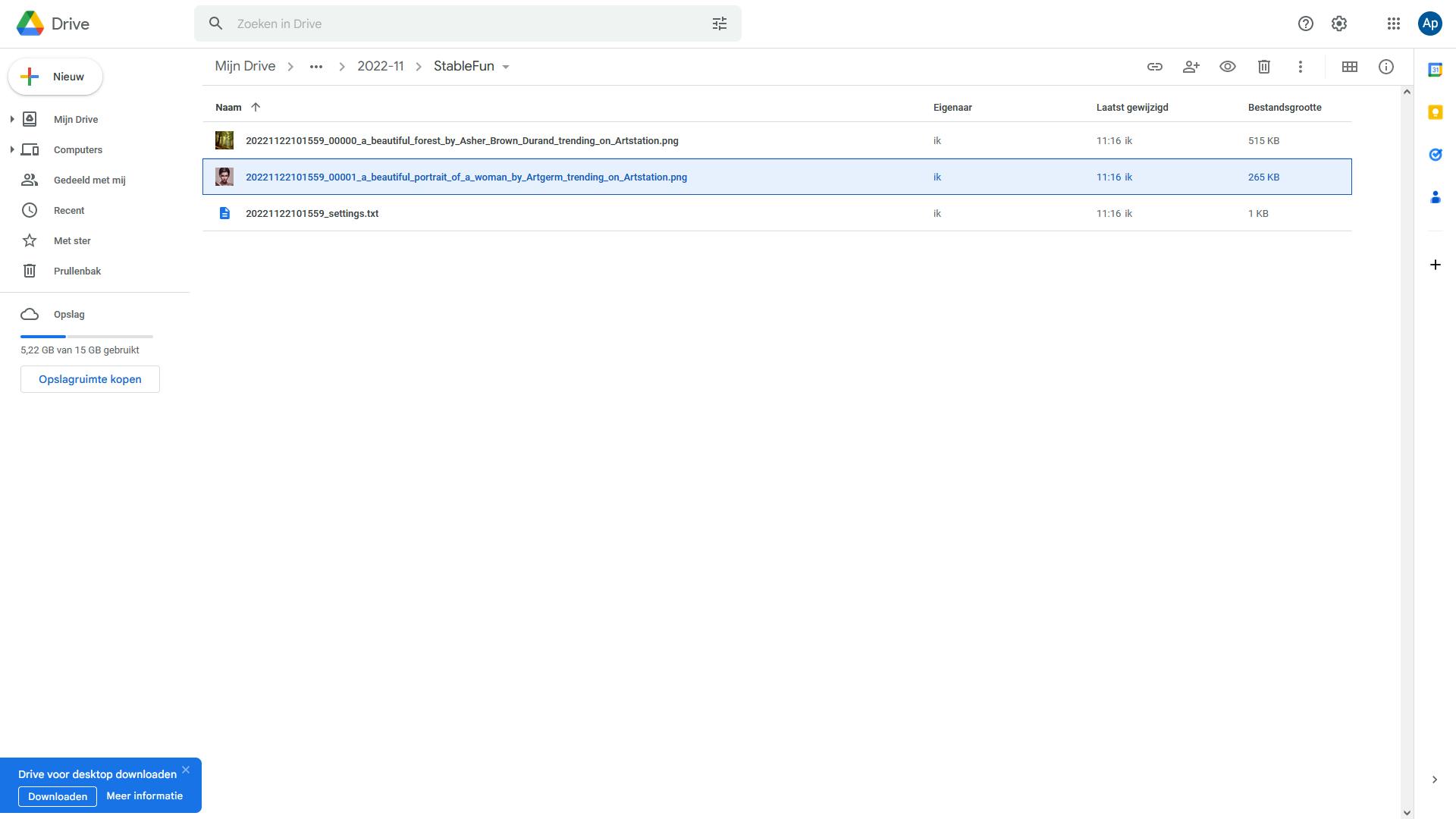Copy link for the selected file

click(x=1154, y=67)
